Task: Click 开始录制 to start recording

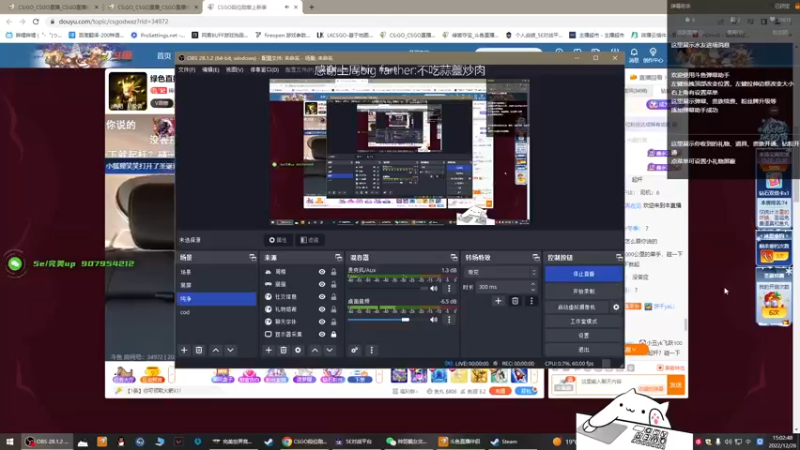Action: click(584, 291)
